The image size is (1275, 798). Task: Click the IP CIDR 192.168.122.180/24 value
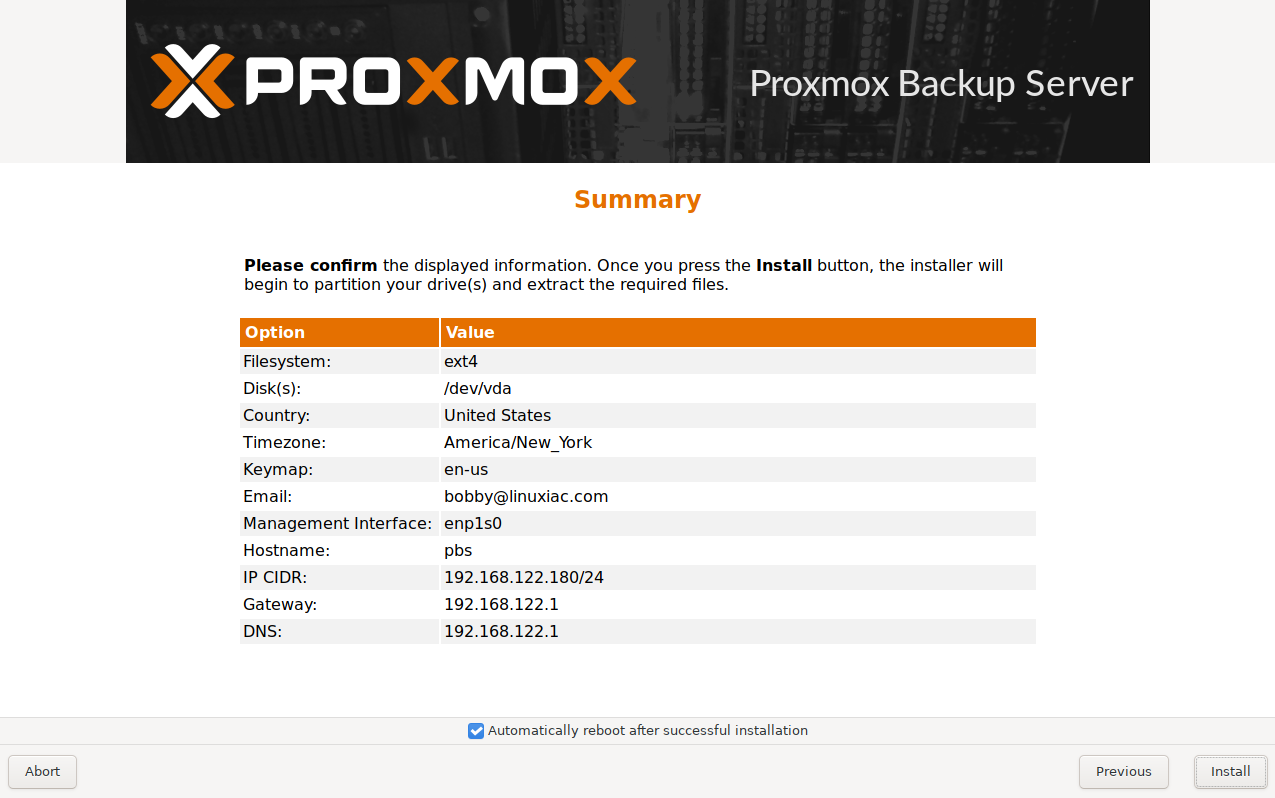coord(524,577)
